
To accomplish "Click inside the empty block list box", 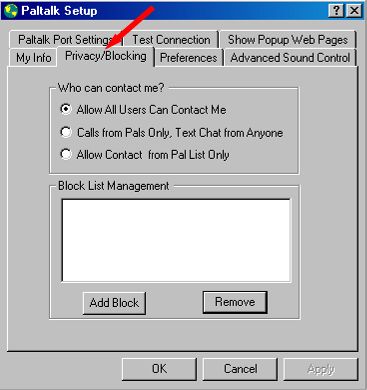I will point(176,240).
